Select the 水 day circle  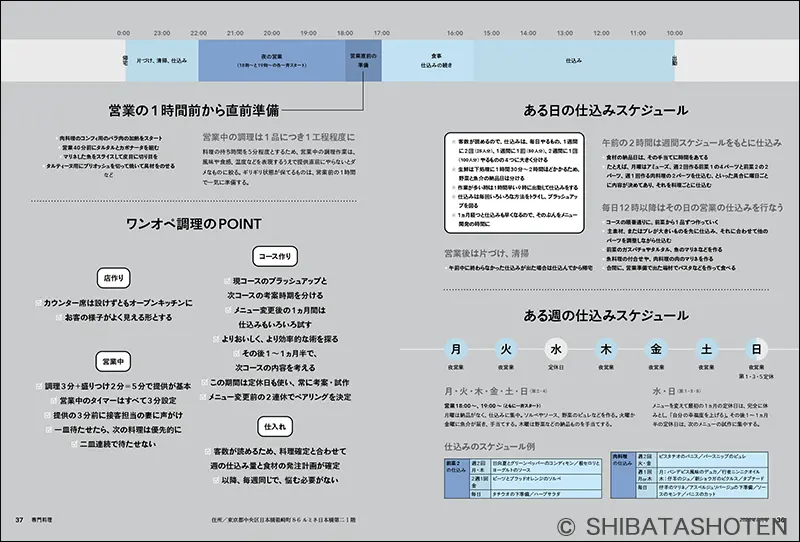[x=556, y=350]
